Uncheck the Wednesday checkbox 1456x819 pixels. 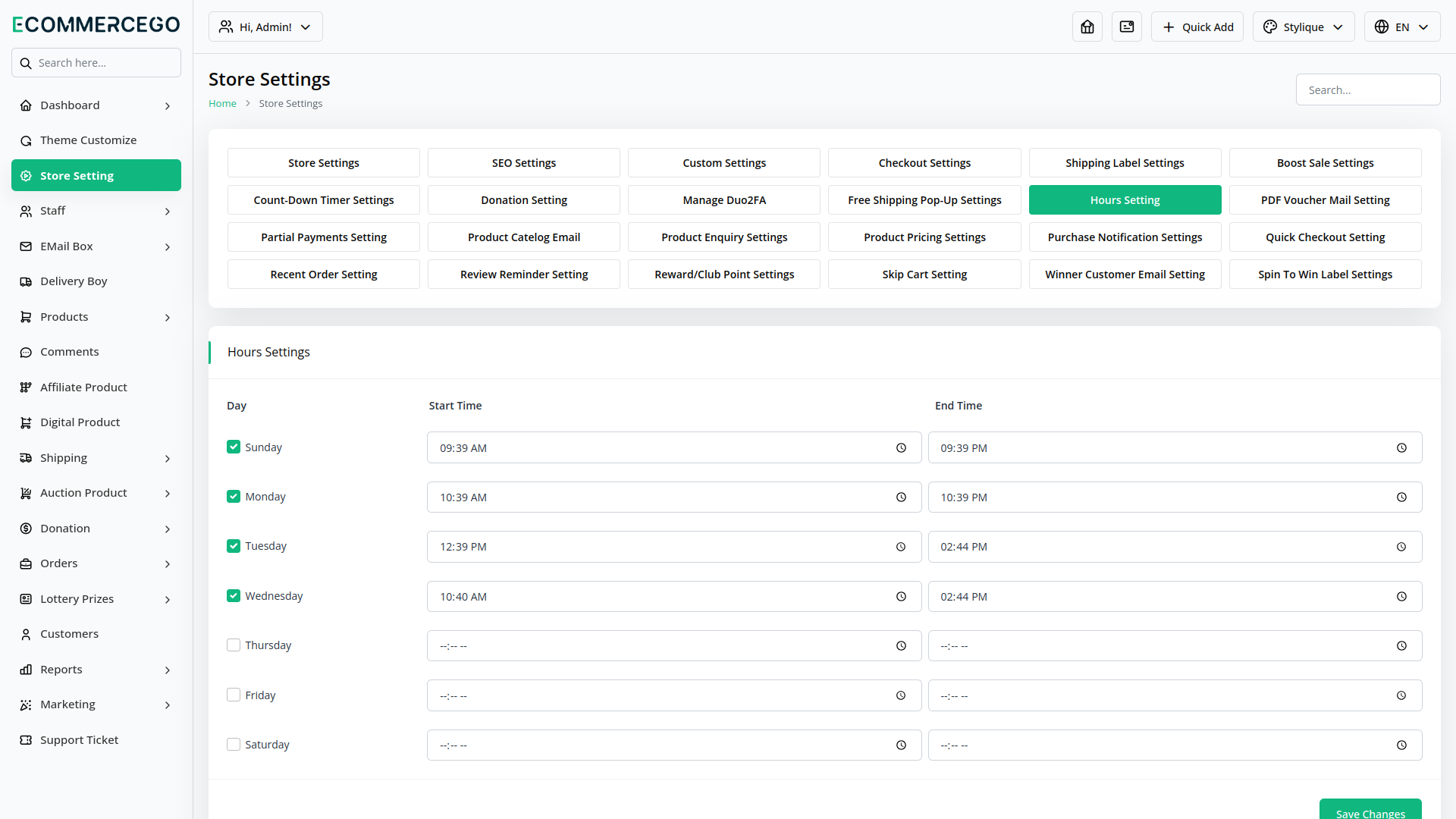[234, 596]
